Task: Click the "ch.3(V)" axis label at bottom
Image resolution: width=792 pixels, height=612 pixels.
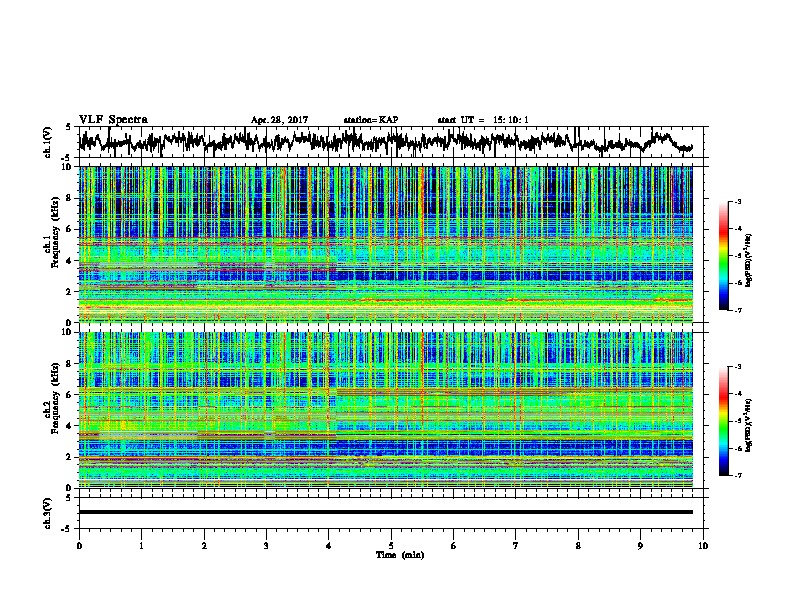Action: point(48,513)
